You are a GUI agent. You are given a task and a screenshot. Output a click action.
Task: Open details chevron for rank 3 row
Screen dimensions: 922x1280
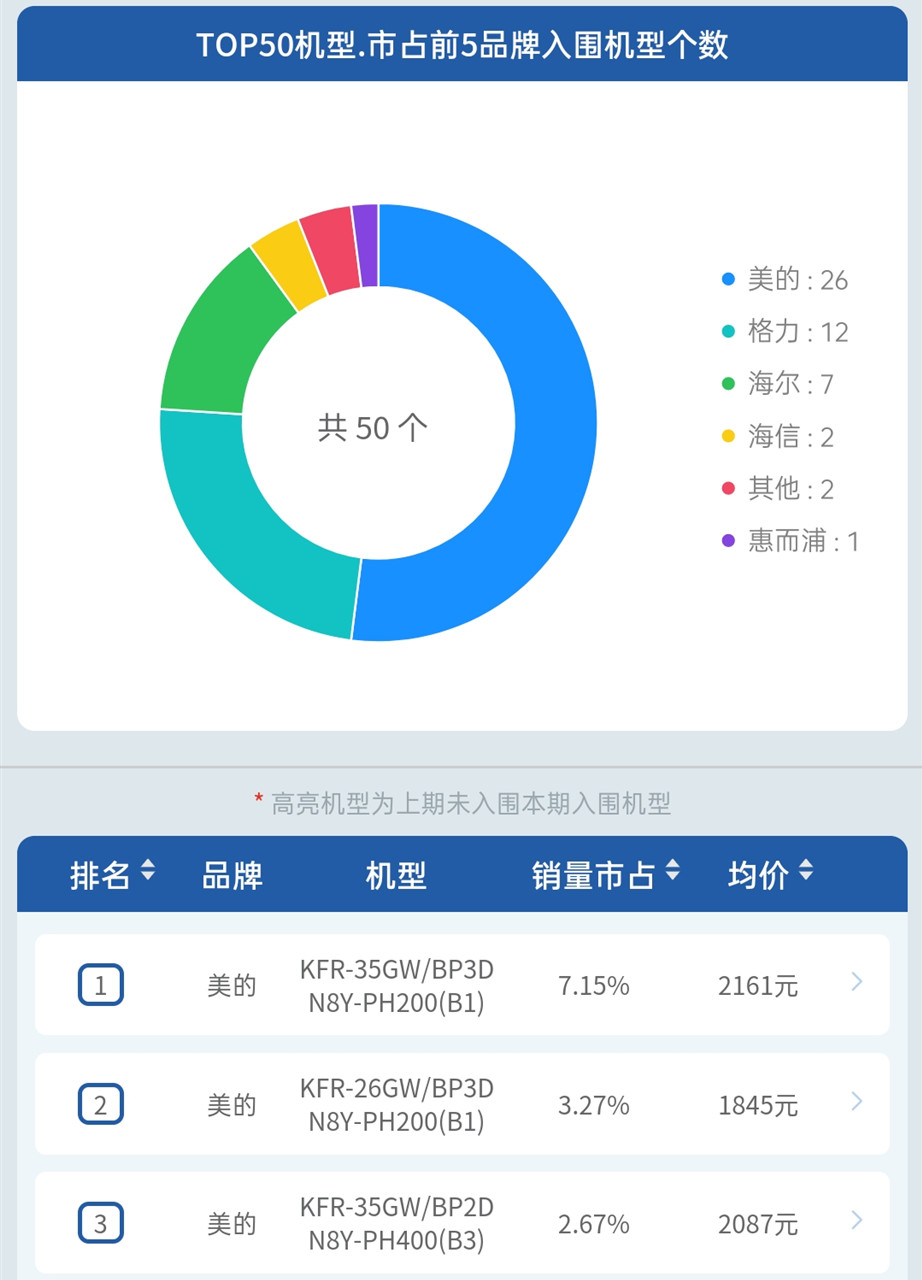pos(856,1220)
